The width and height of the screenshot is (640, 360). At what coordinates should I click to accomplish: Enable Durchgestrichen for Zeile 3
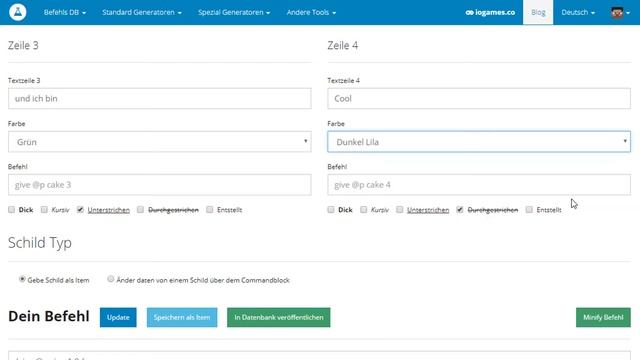click(x=140, y=209)
